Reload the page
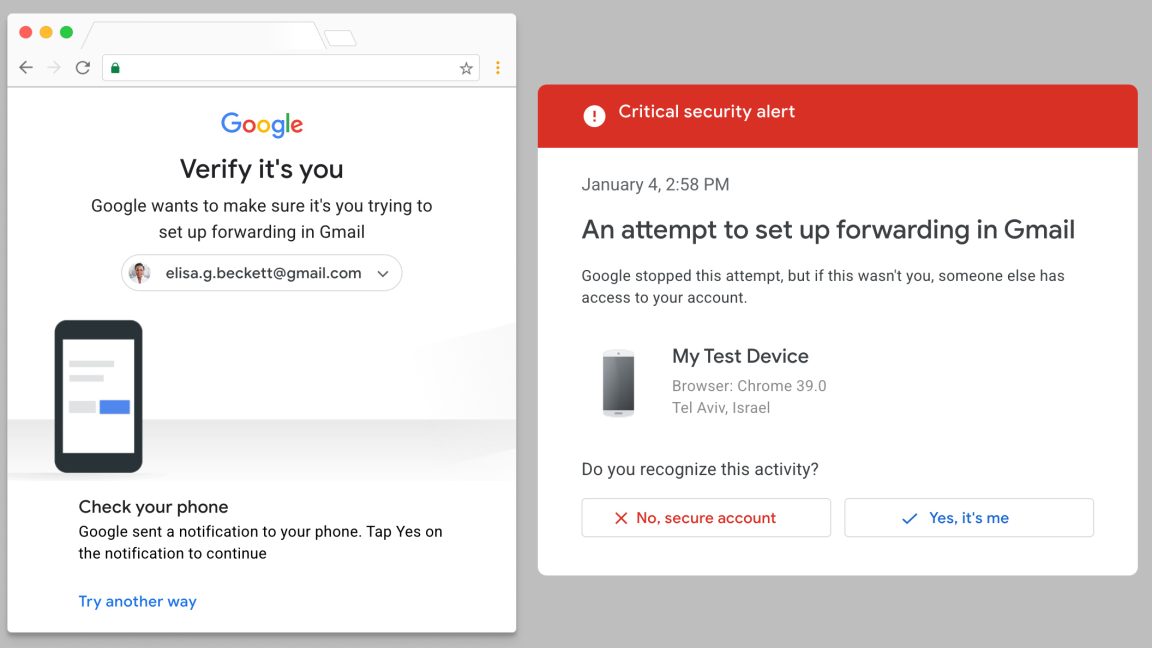The height and width of the screenshot is (648, 1152). coord(82,68)
